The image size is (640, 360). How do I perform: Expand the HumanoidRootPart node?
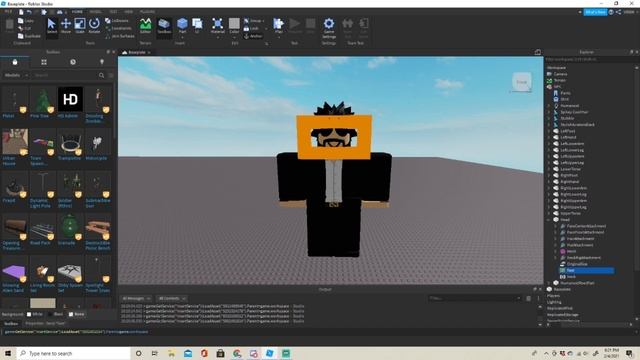tap(549, 283)
